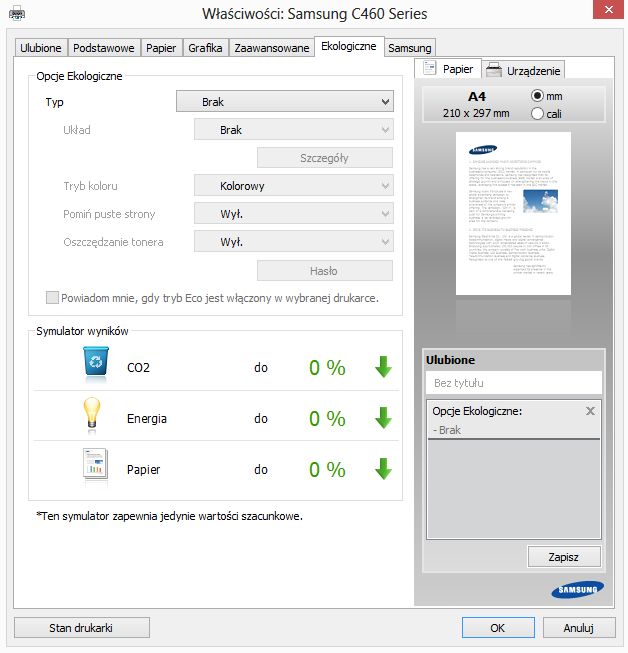Image resolution: width=628 pixels, height=653 pixels.
Task: Open Stan drukarki status button
Action: click(82, 628)
